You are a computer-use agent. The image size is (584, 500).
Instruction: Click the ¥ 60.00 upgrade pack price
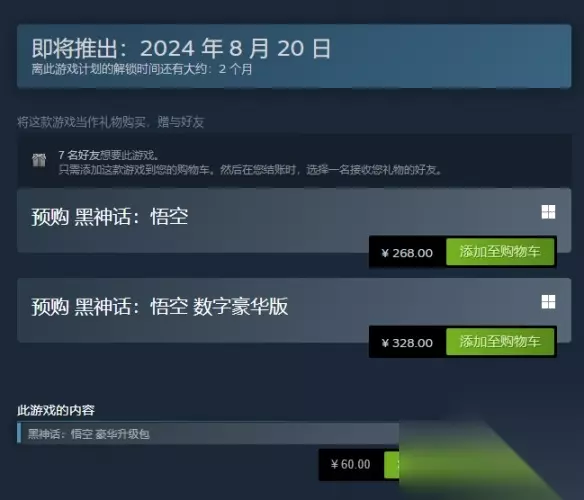pyautogui.click(x=350, y=465)
